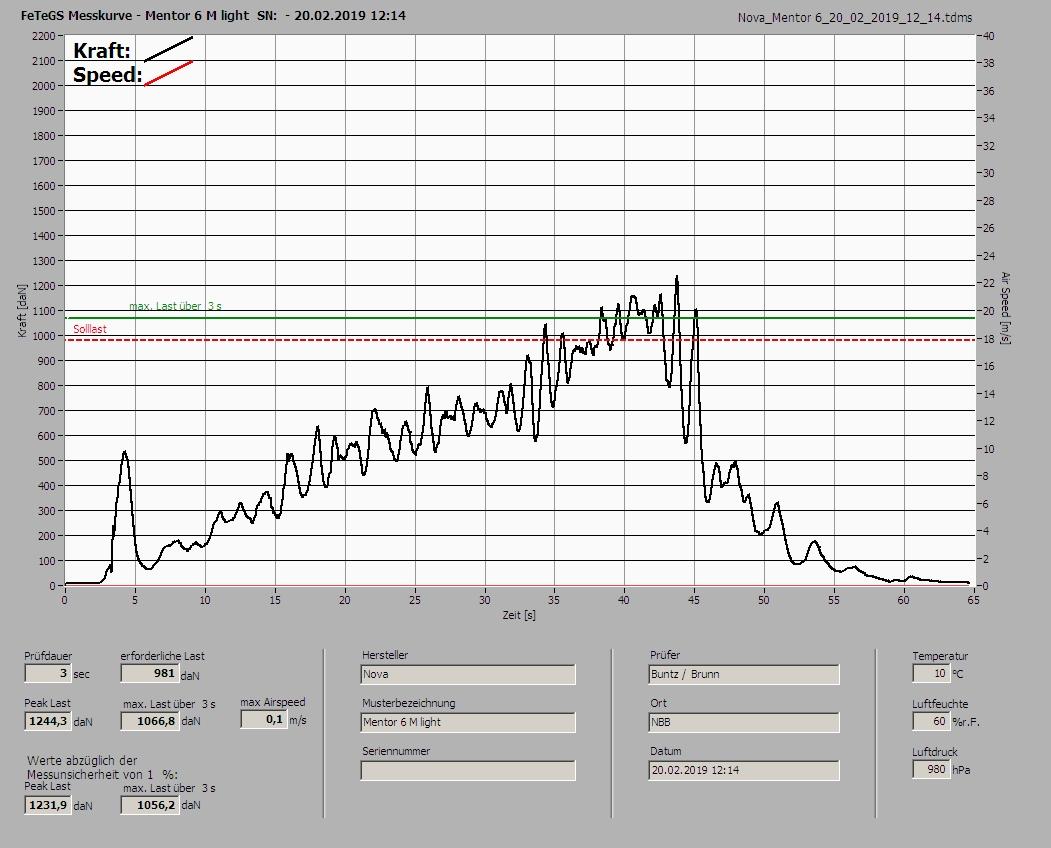Screen dimensions: 1051x848
Task: Click the 'Prüfer' label
Action: [665, 655]
